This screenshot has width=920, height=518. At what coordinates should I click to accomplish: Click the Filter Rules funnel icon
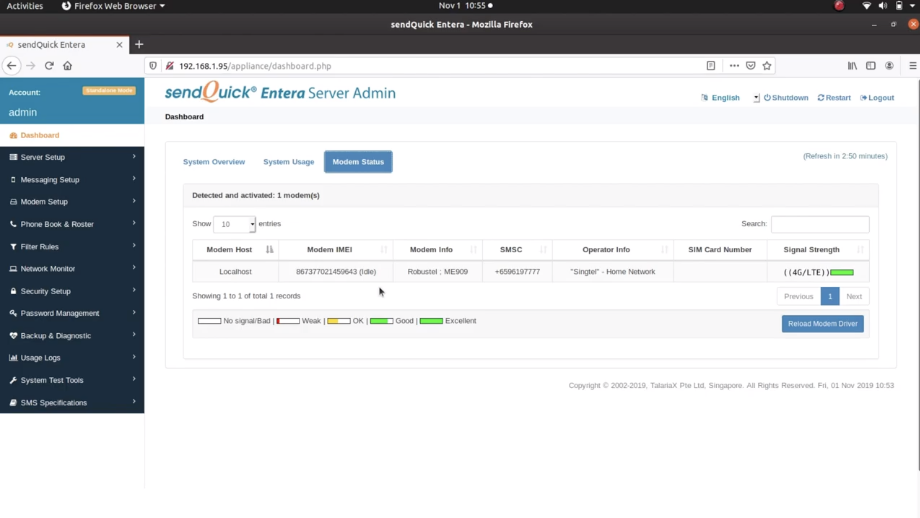tap(13, 246)
